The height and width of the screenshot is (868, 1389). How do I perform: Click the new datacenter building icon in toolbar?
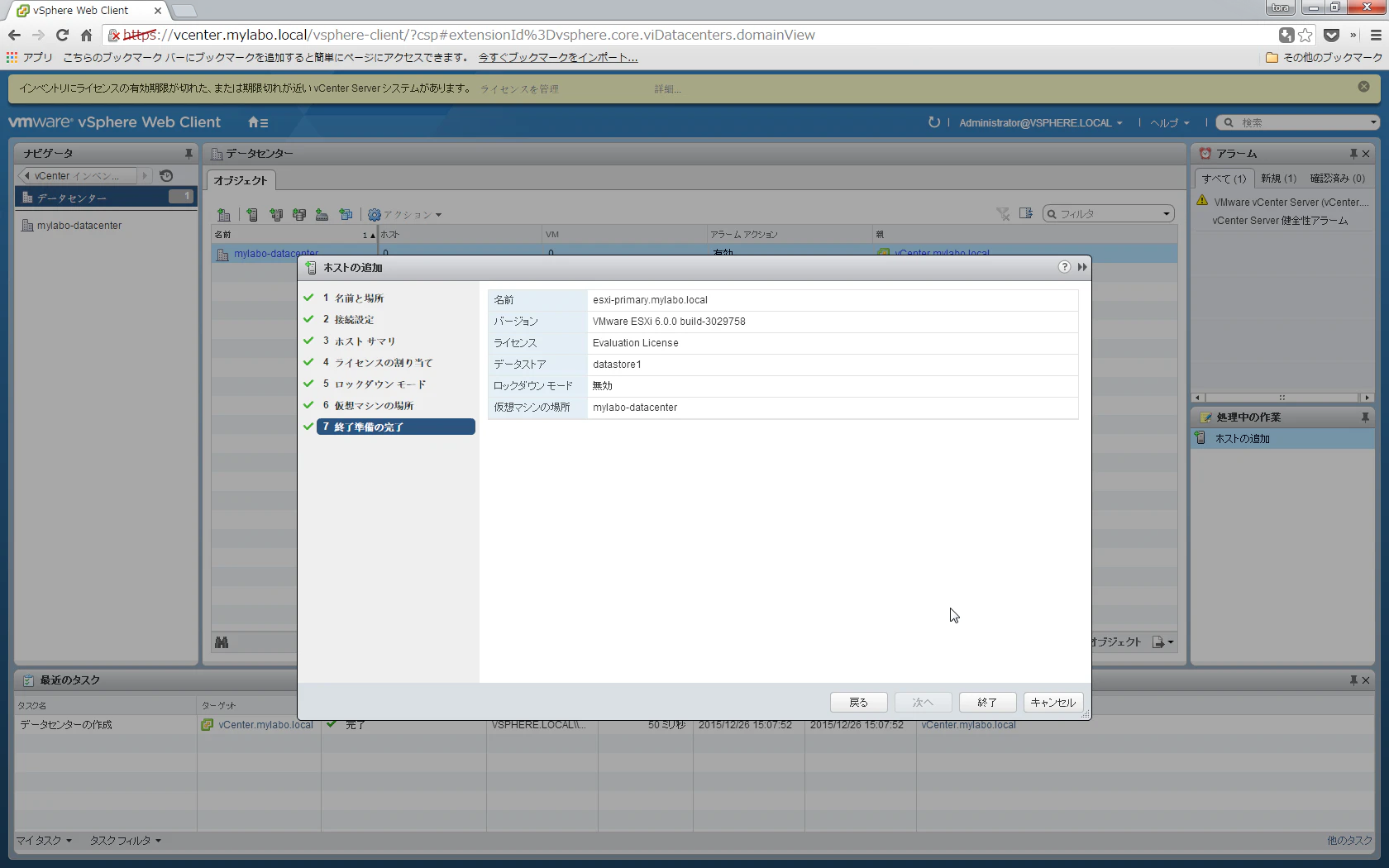click(223, 215)
